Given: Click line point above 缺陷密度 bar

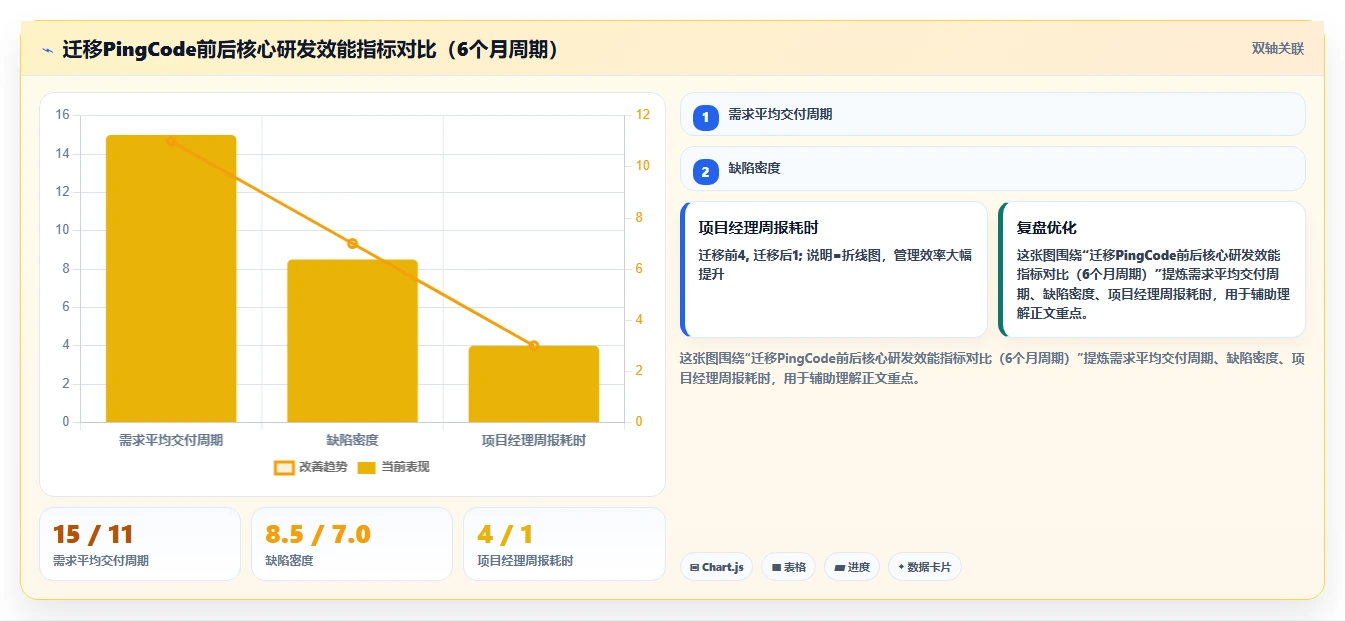Looking at the screenshot, I should tap(352, 243).
